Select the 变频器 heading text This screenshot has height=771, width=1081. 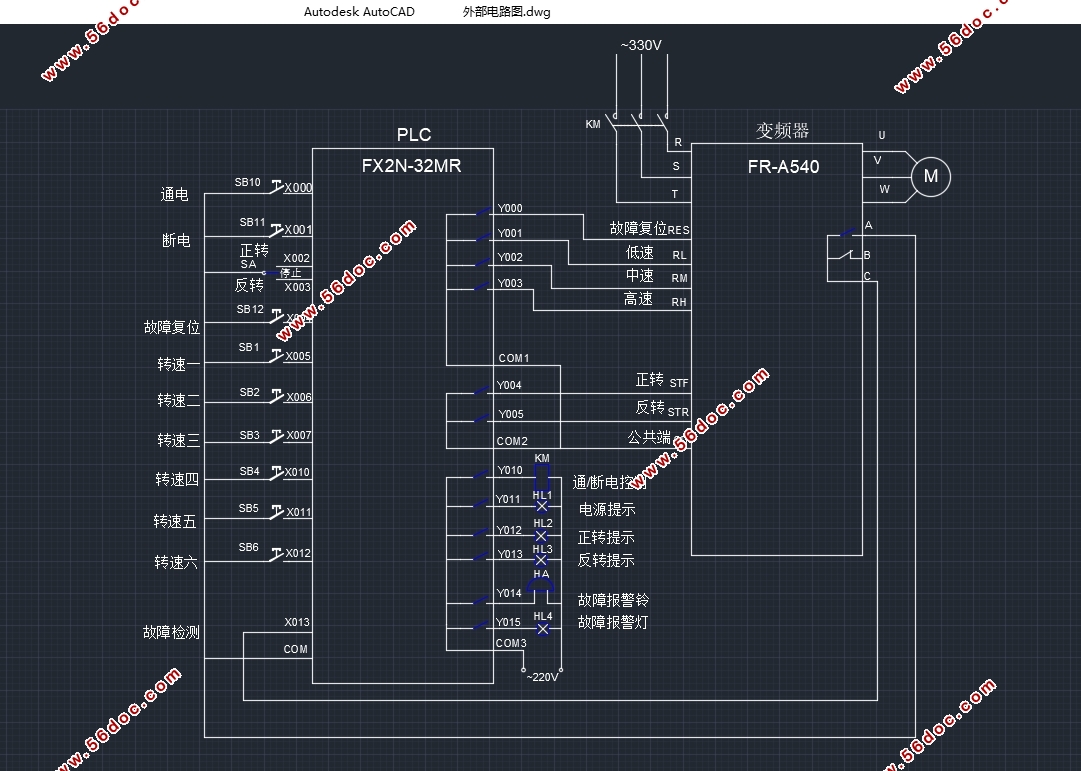[782, 130]
